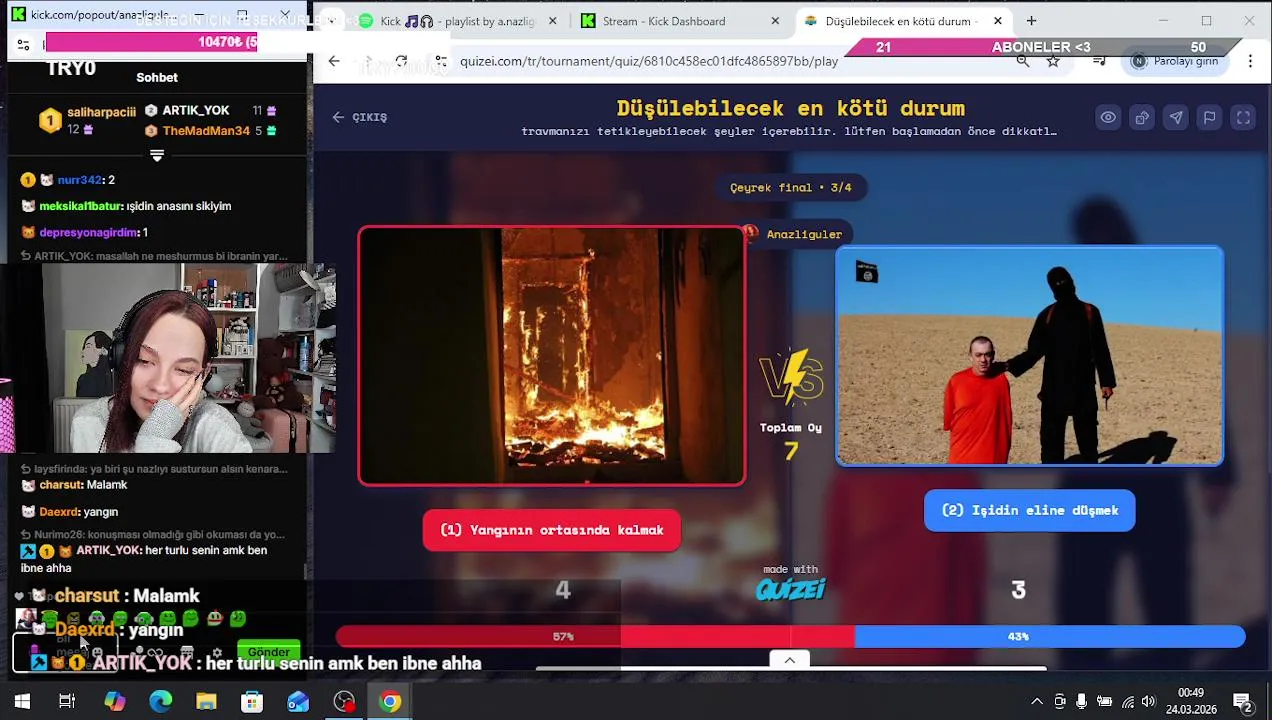Click TheMadMan34 in the leaderboard

[206, 131]
